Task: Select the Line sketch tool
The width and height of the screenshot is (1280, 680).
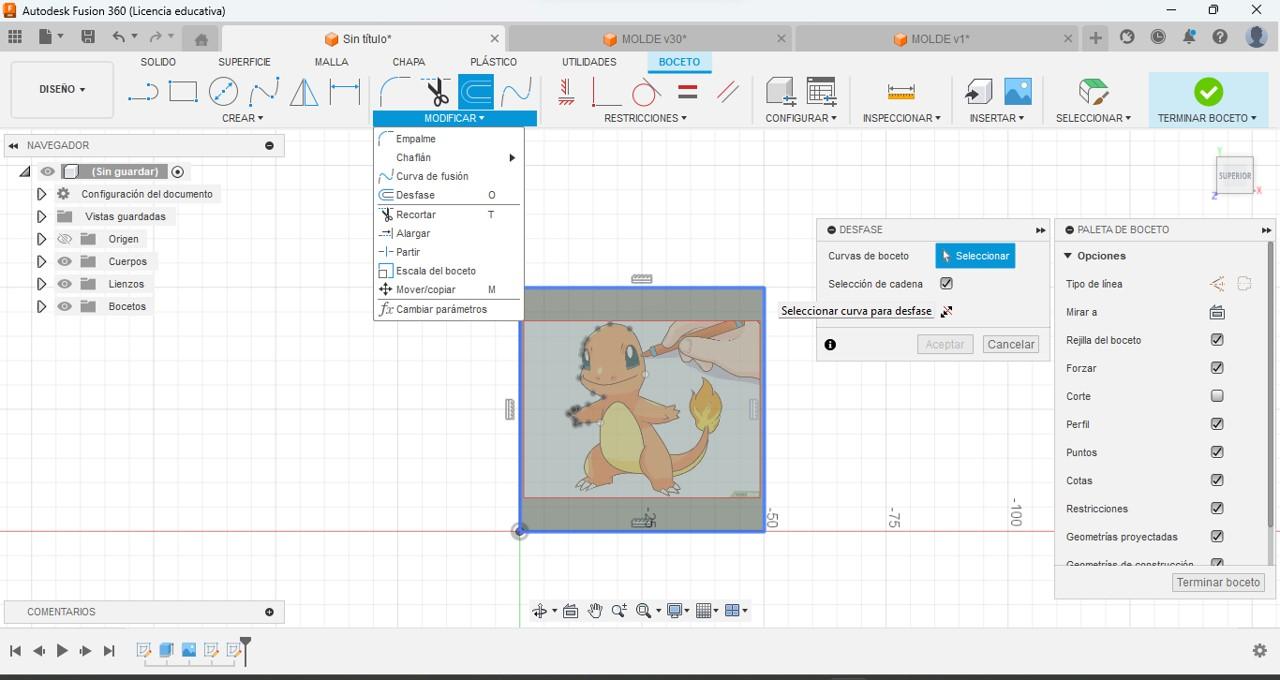Action: pos(143,92)
